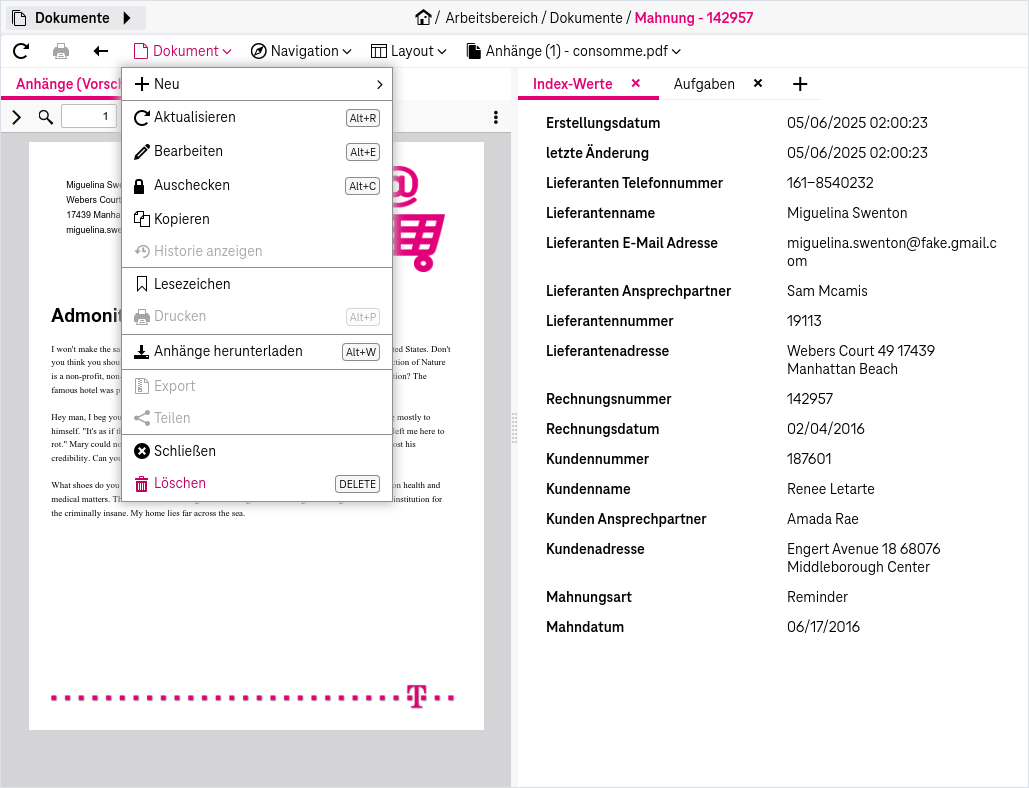Switch to the Index-Werte tab
The height and width of the screenshot is (788, 1029).
pos(572,84)
